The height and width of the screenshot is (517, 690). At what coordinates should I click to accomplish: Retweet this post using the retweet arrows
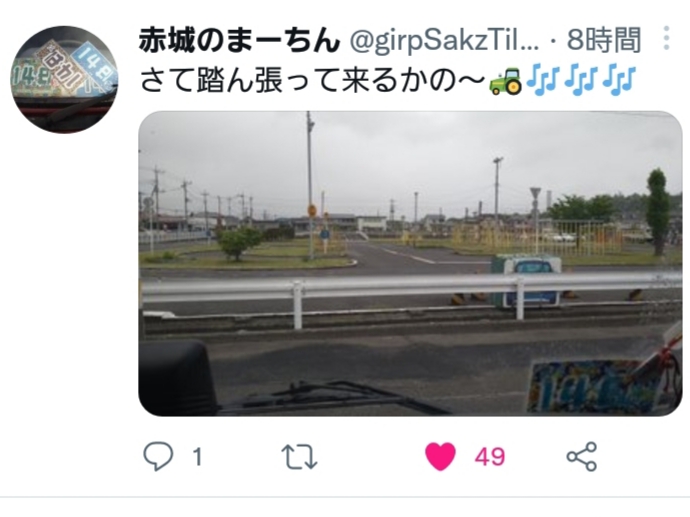(299, 457)
